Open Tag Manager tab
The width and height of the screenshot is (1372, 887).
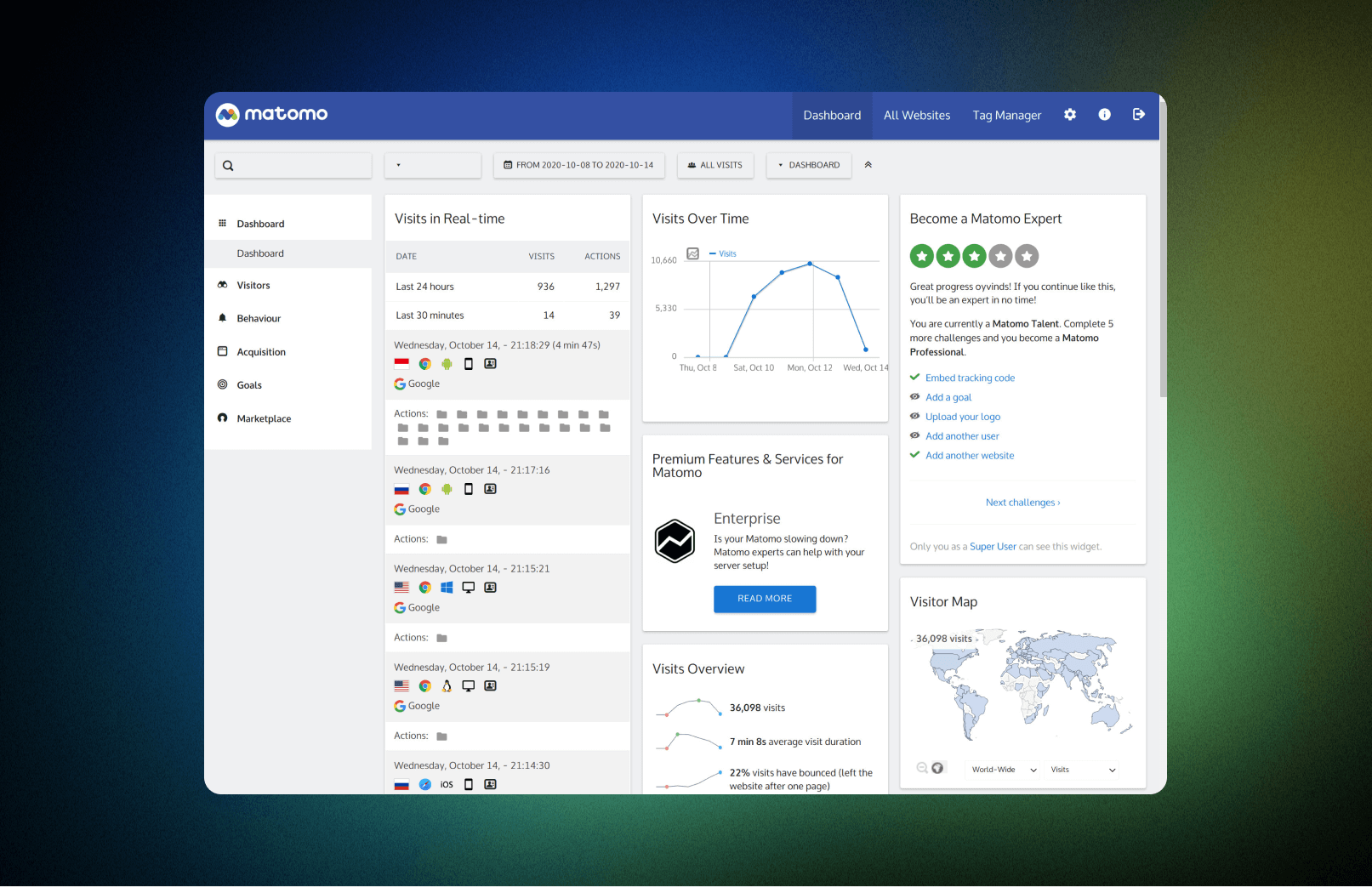coord(1007,116)
